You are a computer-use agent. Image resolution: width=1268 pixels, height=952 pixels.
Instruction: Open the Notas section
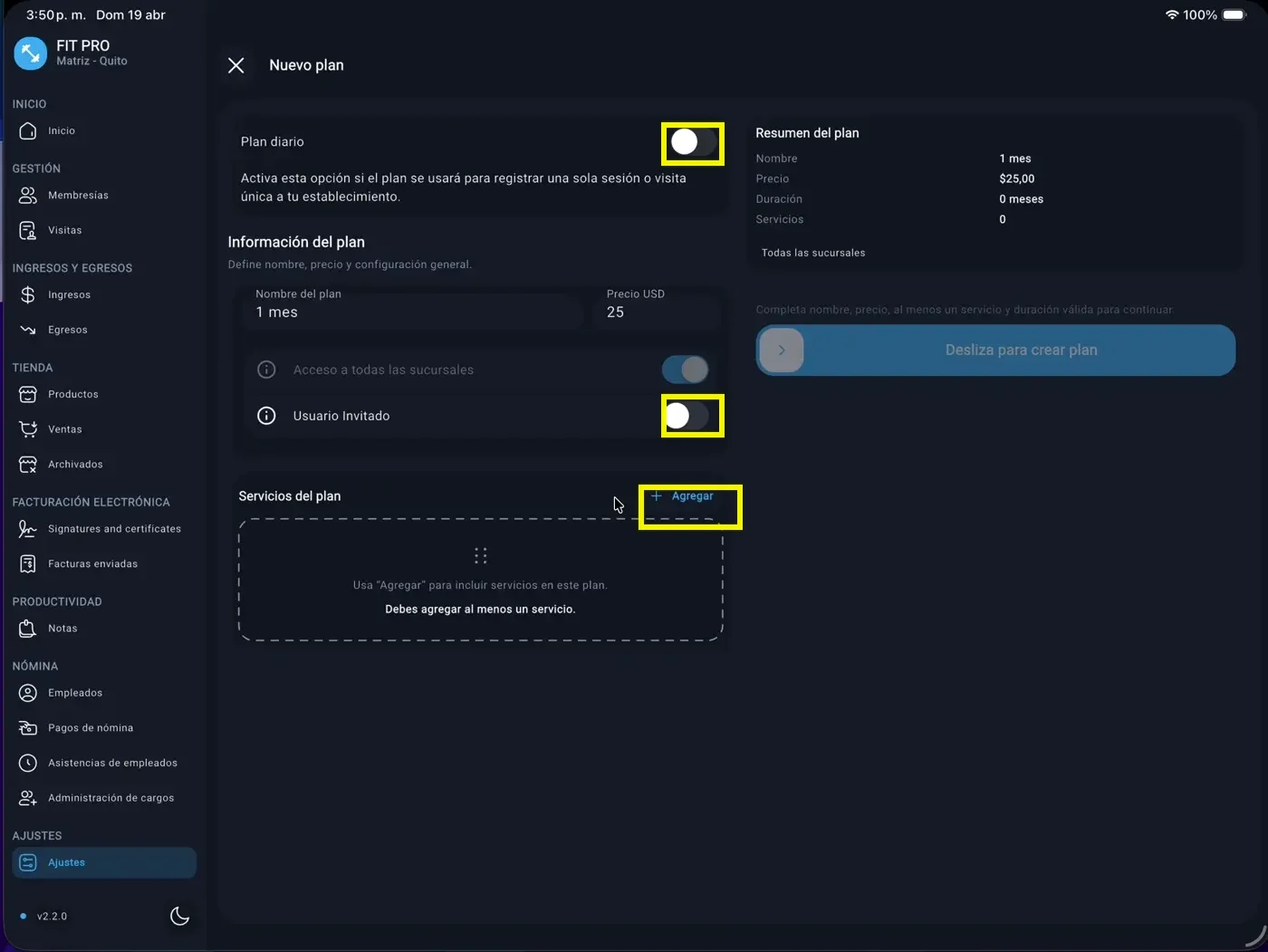click(62, 628)
